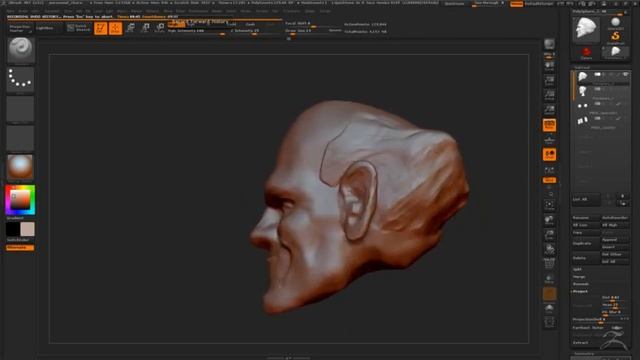Screen dimensions: 640x360
Task: Click the Zoom canvas icon
Action: (x=549, y=80)
